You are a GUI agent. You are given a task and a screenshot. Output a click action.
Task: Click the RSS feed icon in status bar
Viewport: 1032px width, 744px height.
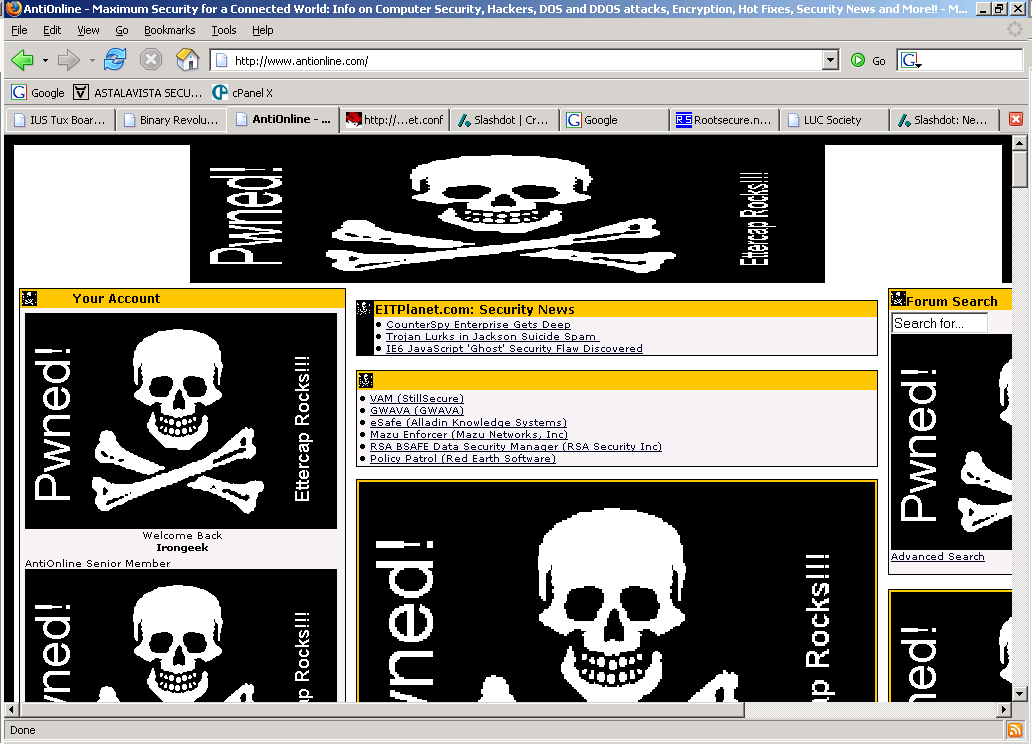(x=1015, y=730)
